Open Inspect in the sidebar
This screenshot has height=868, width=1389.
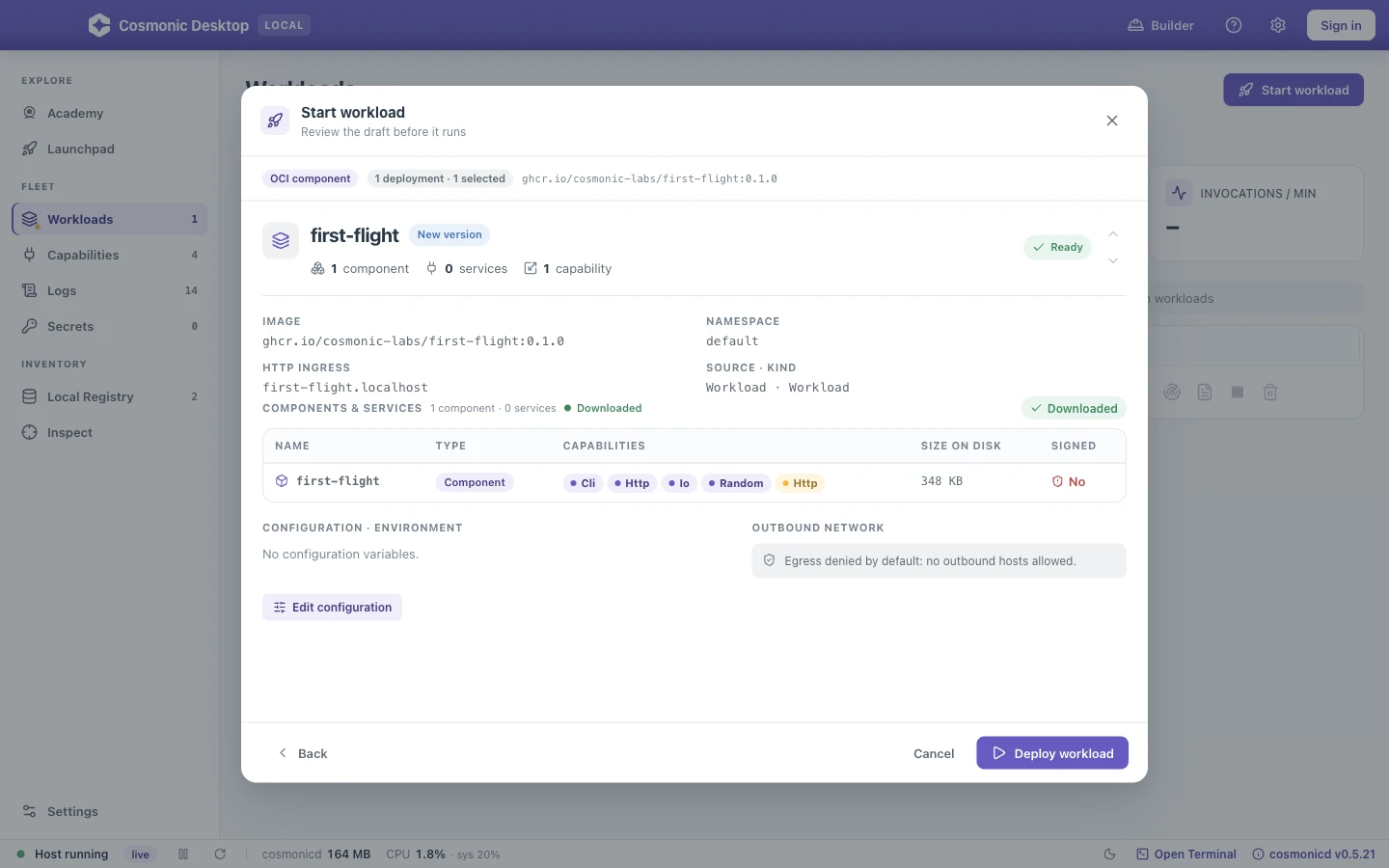(x=110, y=432)
